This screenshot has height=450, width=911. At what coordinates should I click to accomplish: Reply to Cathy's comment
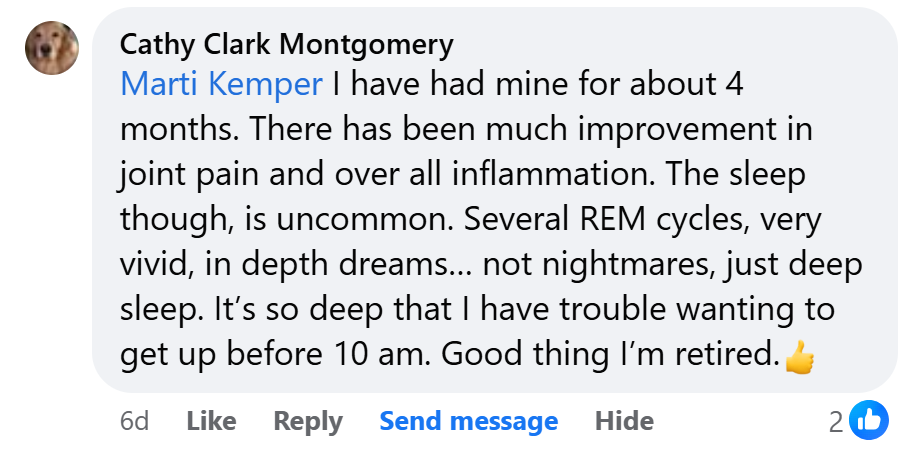(308, 422)
